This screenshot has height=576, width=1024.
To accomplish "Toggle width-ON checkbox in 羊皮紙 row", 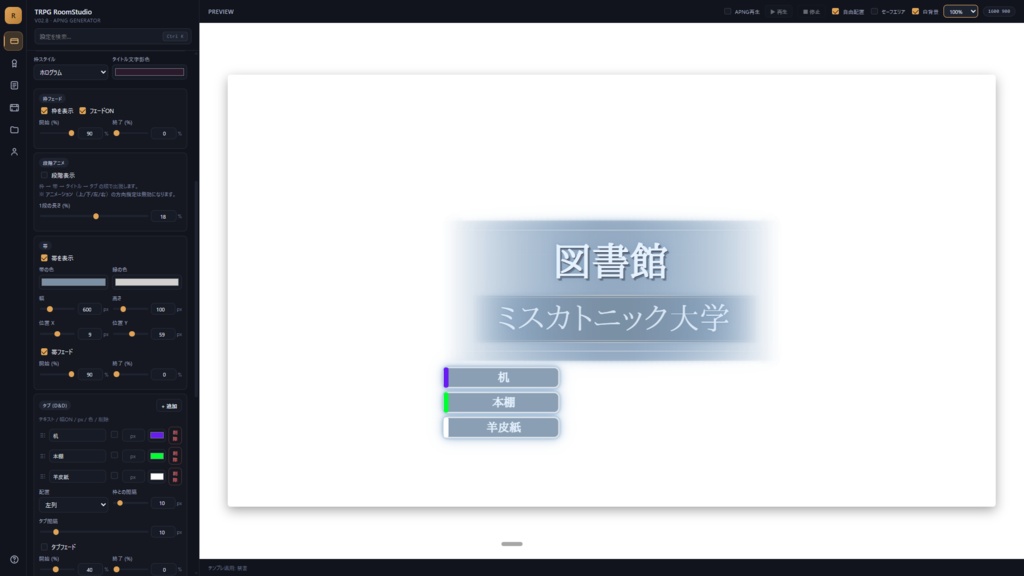I will [114, 476].
